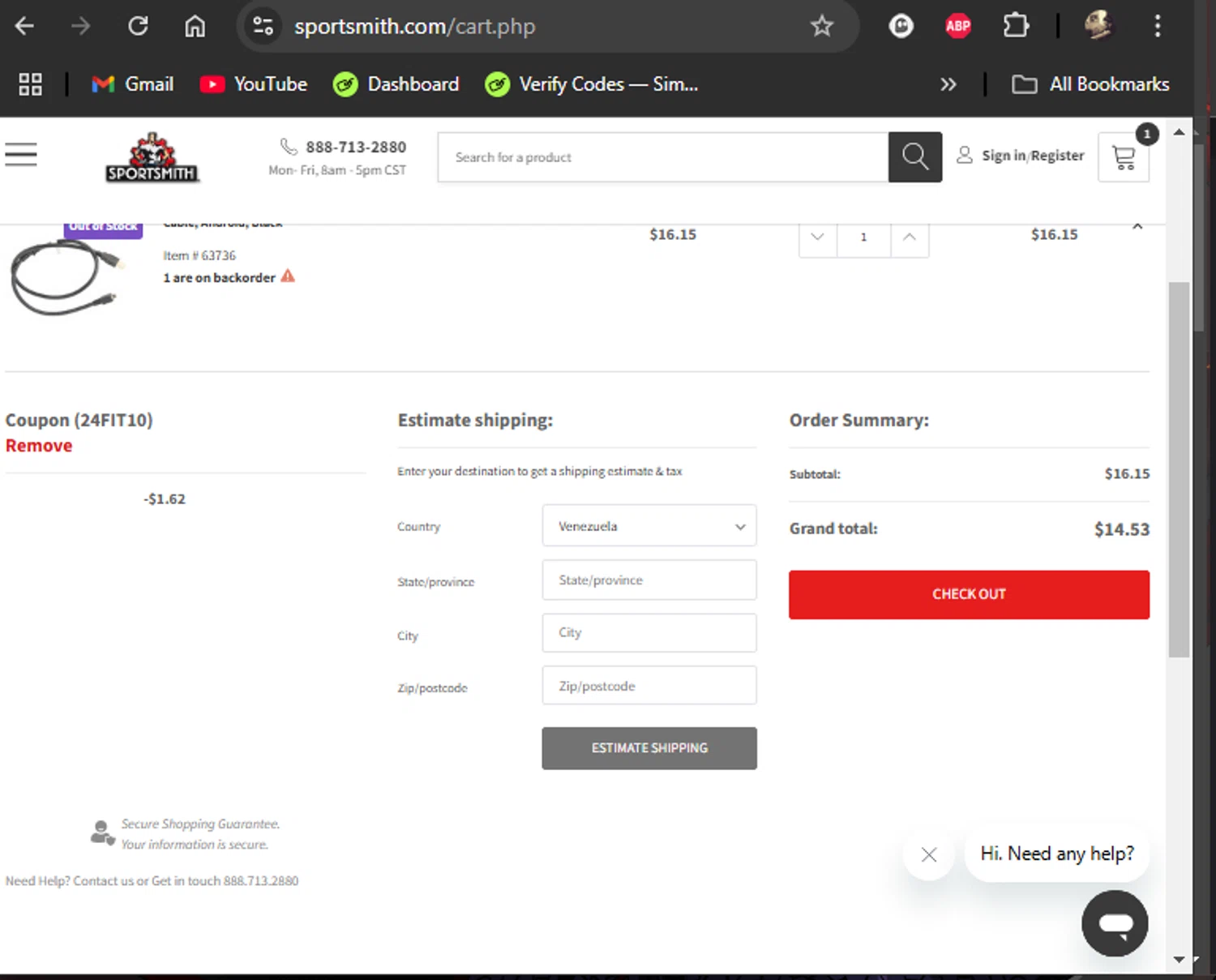Click the ESTIMATE SHIPPING button
The image size is (1216, 980).
pos(649,748)
